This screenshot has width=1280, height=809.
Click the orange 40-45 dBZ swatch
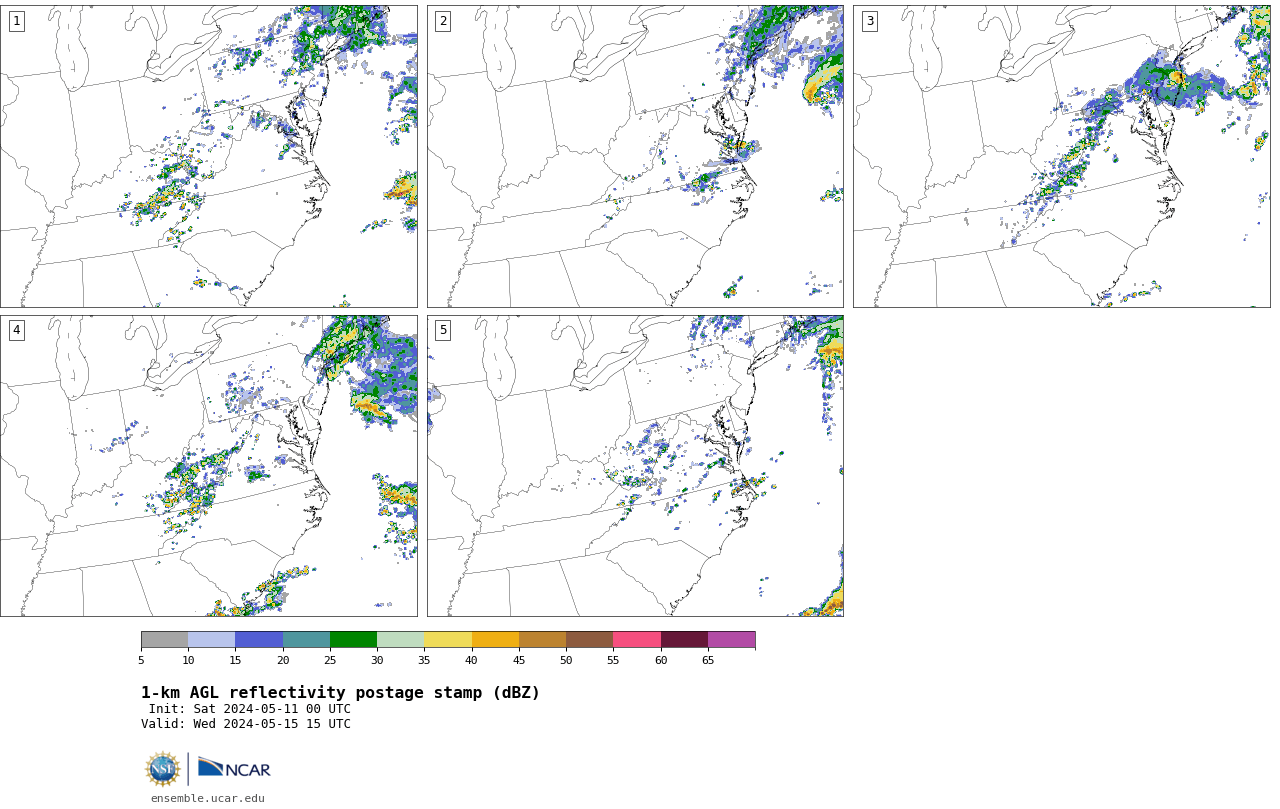point(495,640)
